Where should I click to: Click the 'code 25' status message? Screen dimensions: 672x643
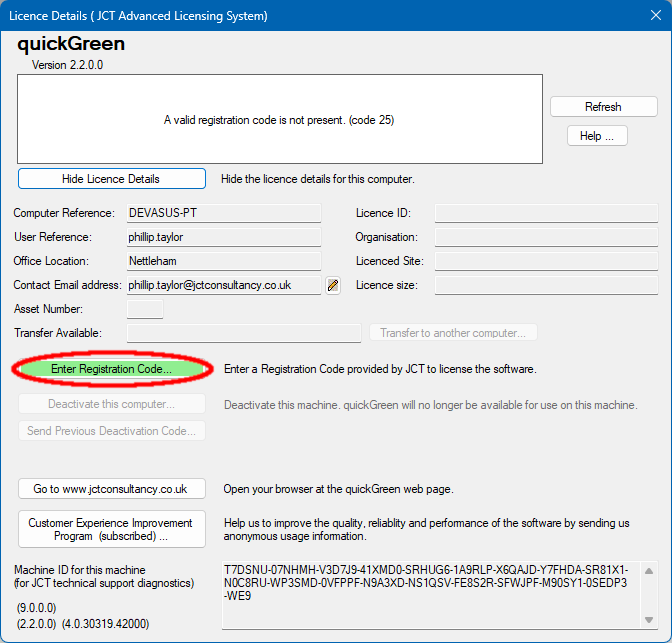coord(279,120)
